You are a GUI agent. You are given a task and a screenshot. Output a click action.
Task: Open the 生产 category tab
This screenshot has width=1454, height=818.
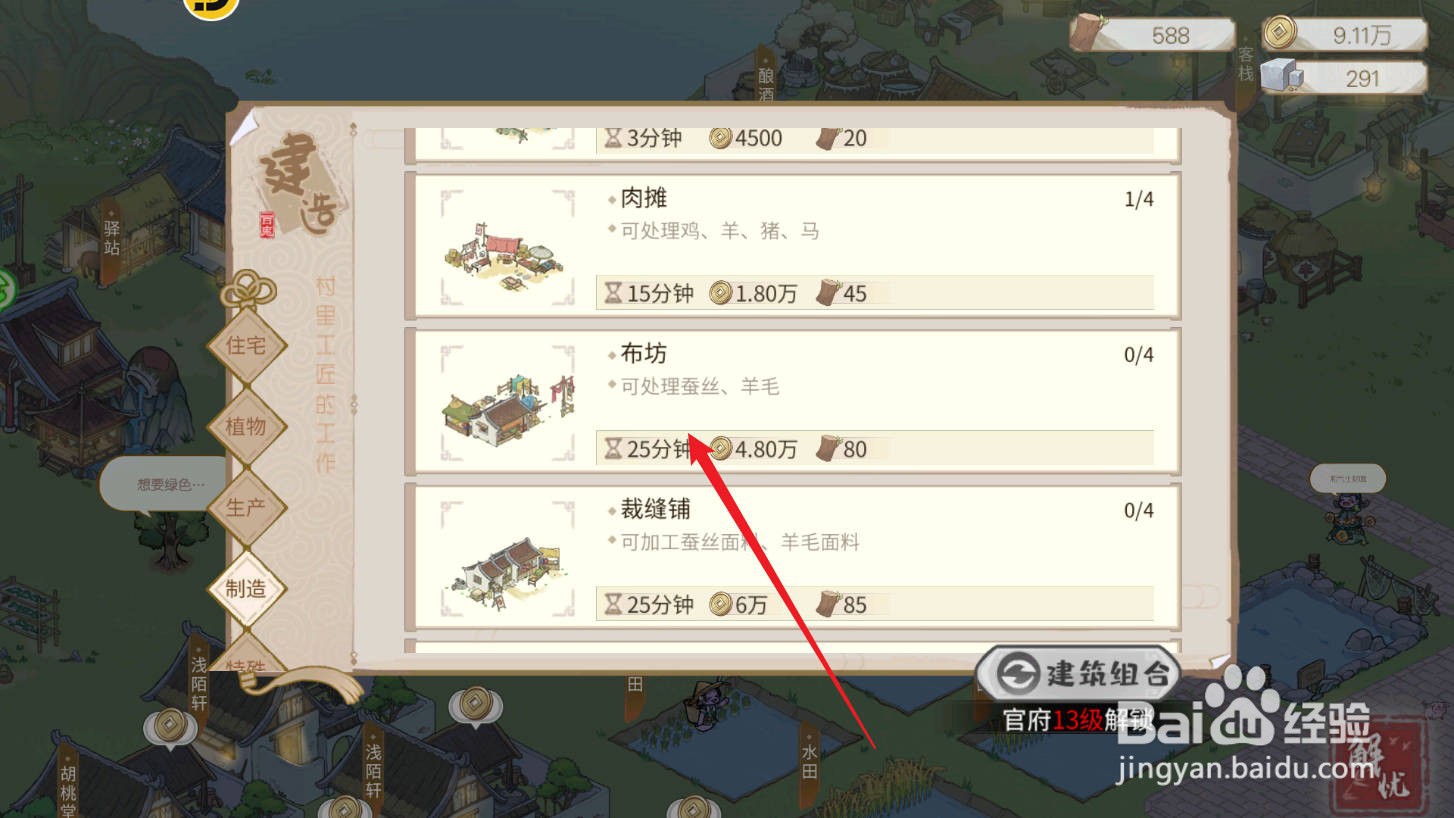(x=246, y=508)
